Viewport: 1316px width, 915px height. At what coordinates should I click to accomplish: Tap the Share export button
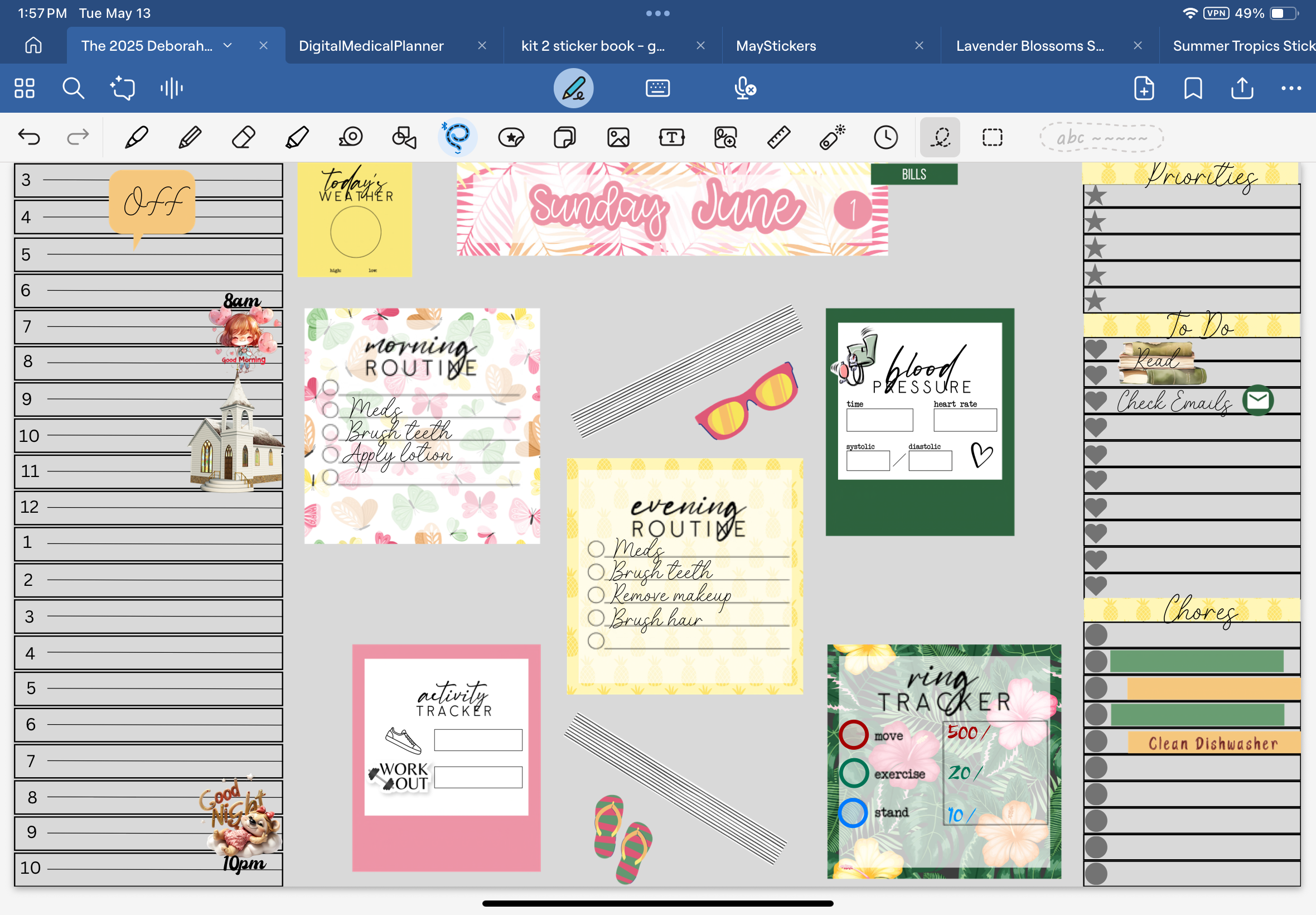[x=1242, y=88]
